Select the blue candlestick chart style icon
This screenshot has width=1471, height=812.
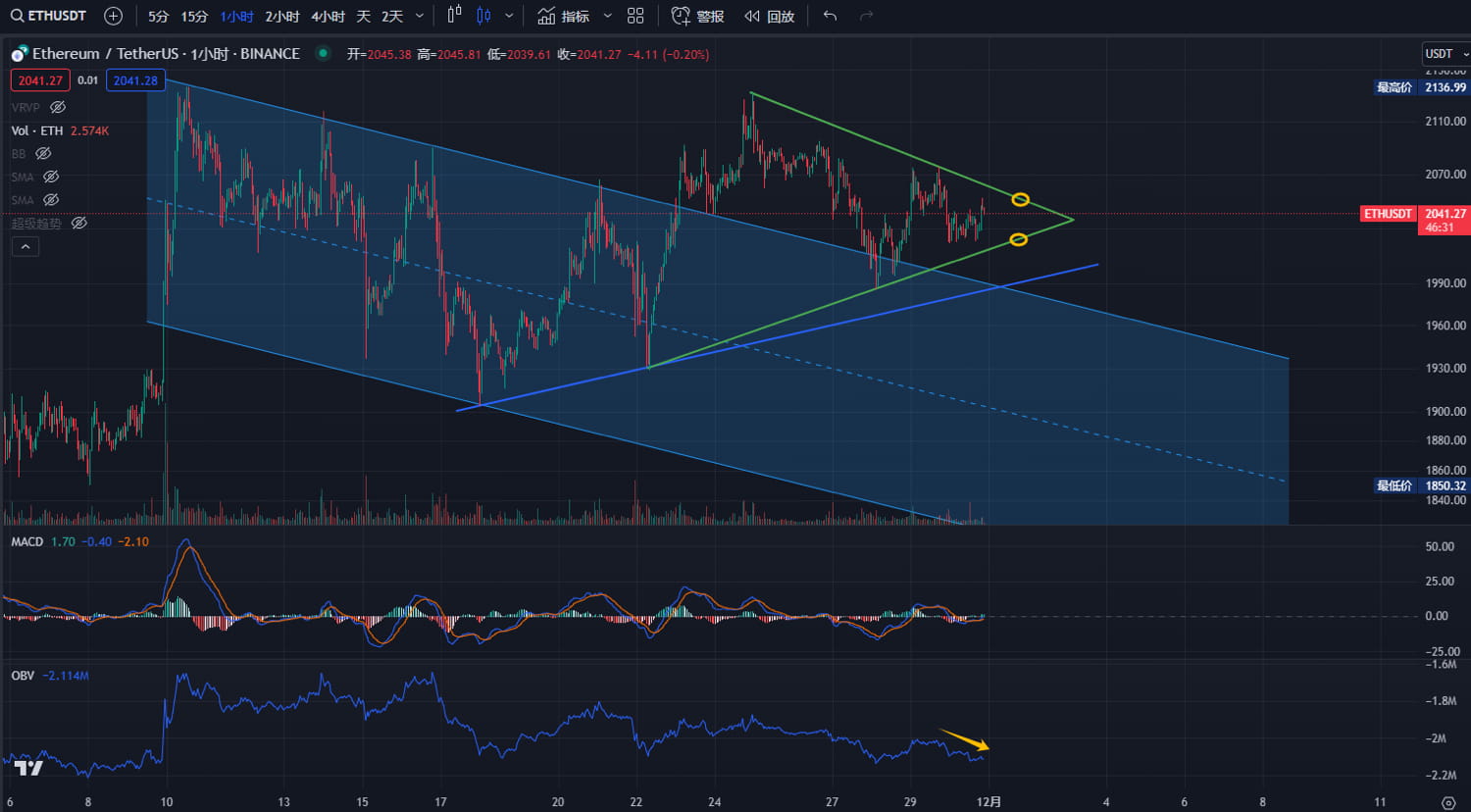pos(483,16)
